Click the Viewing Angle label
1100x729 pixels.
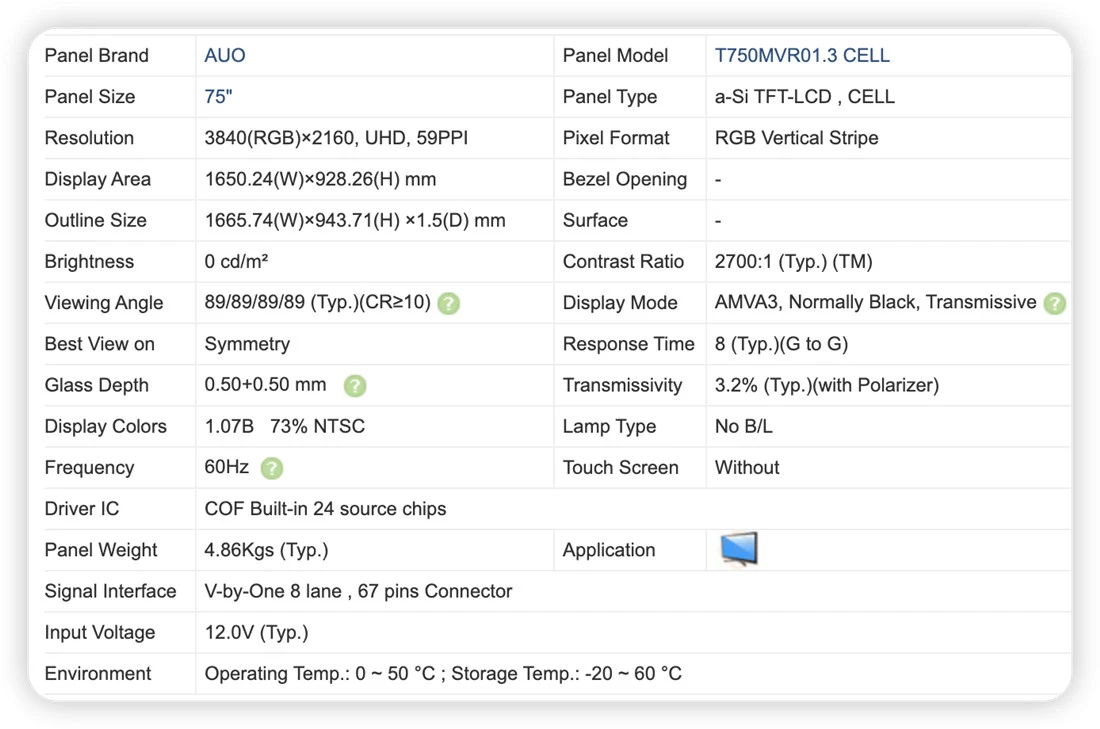tap(103, 303)
